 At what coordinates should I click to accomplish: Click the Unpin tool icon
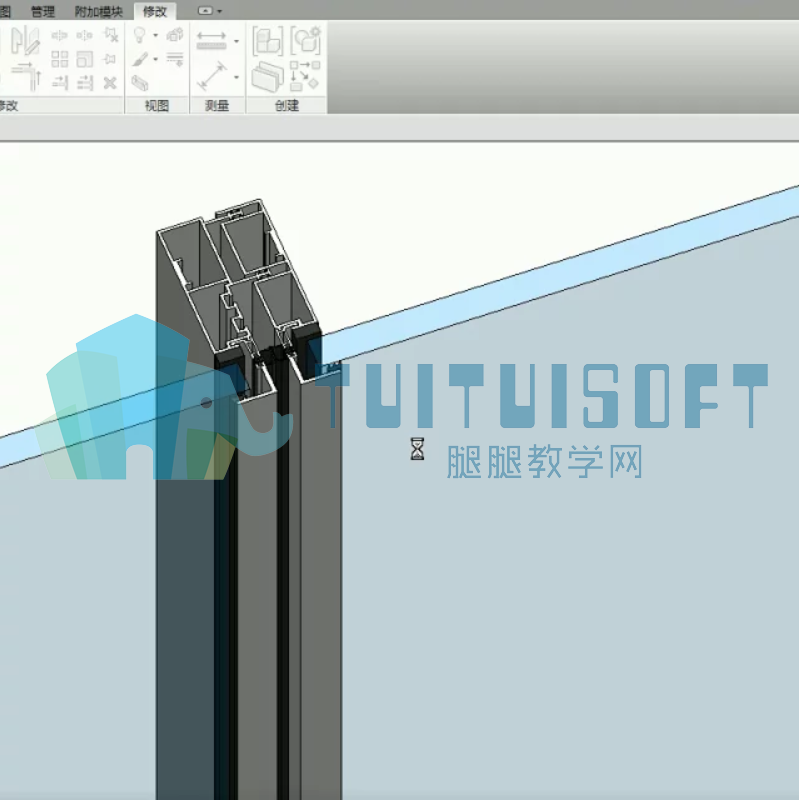[110, 35]
